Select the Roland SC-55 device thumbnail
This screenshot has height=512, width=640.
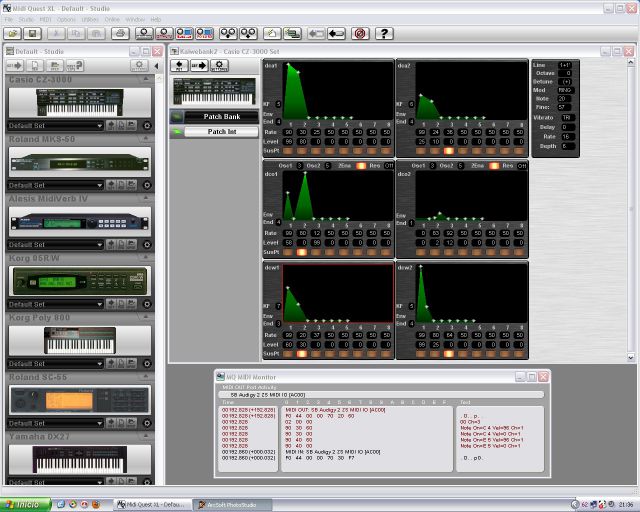(x=79, y=400)
